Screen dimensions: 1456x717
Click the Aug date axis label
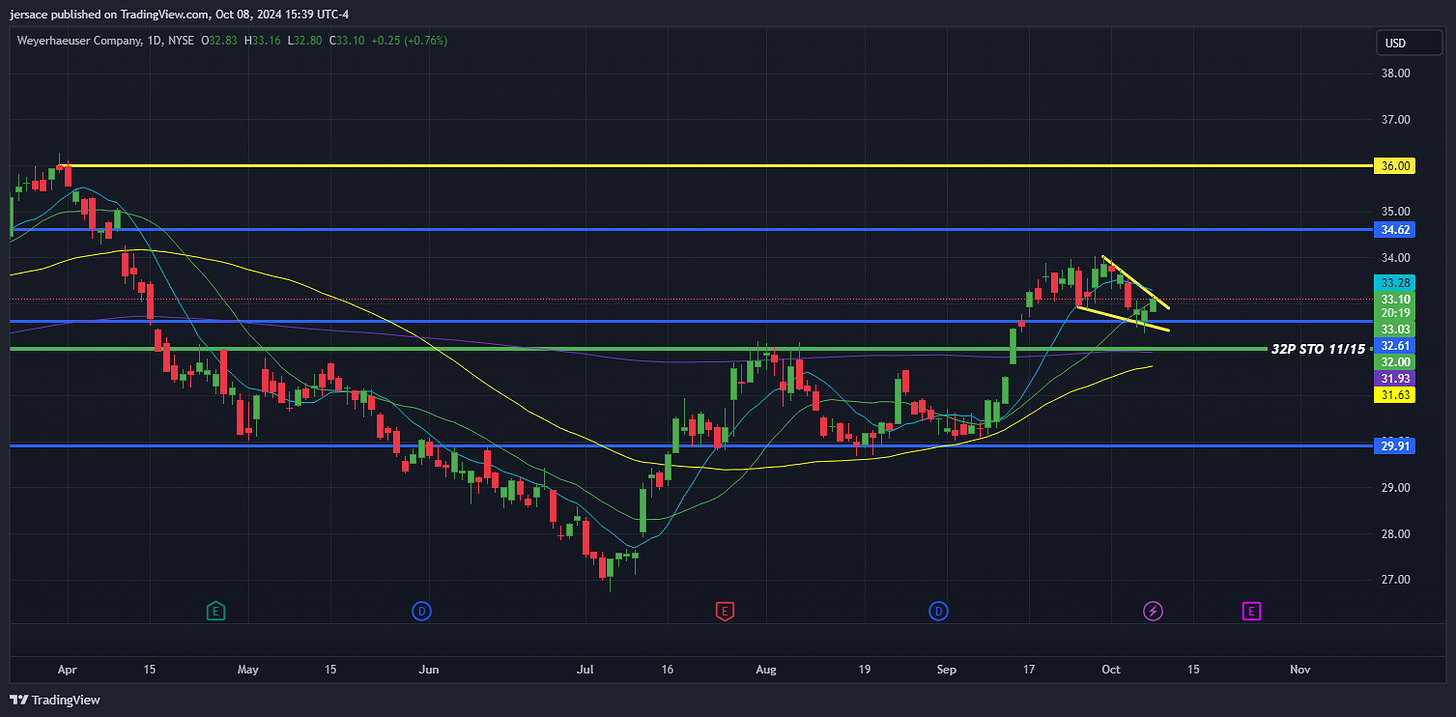click(767, 669)
